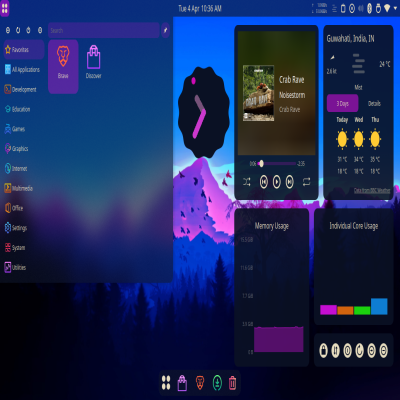The height and width of the screenshot is (400, 400).
Task: Click the lock screen button in widget
Action: 323,350
